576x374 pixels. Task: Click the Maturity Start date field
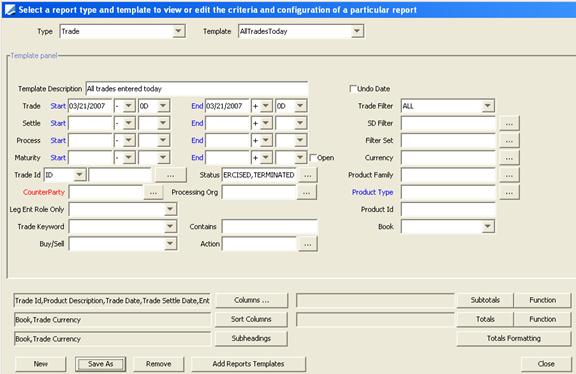pyautogui.click(x=90, y=158)
